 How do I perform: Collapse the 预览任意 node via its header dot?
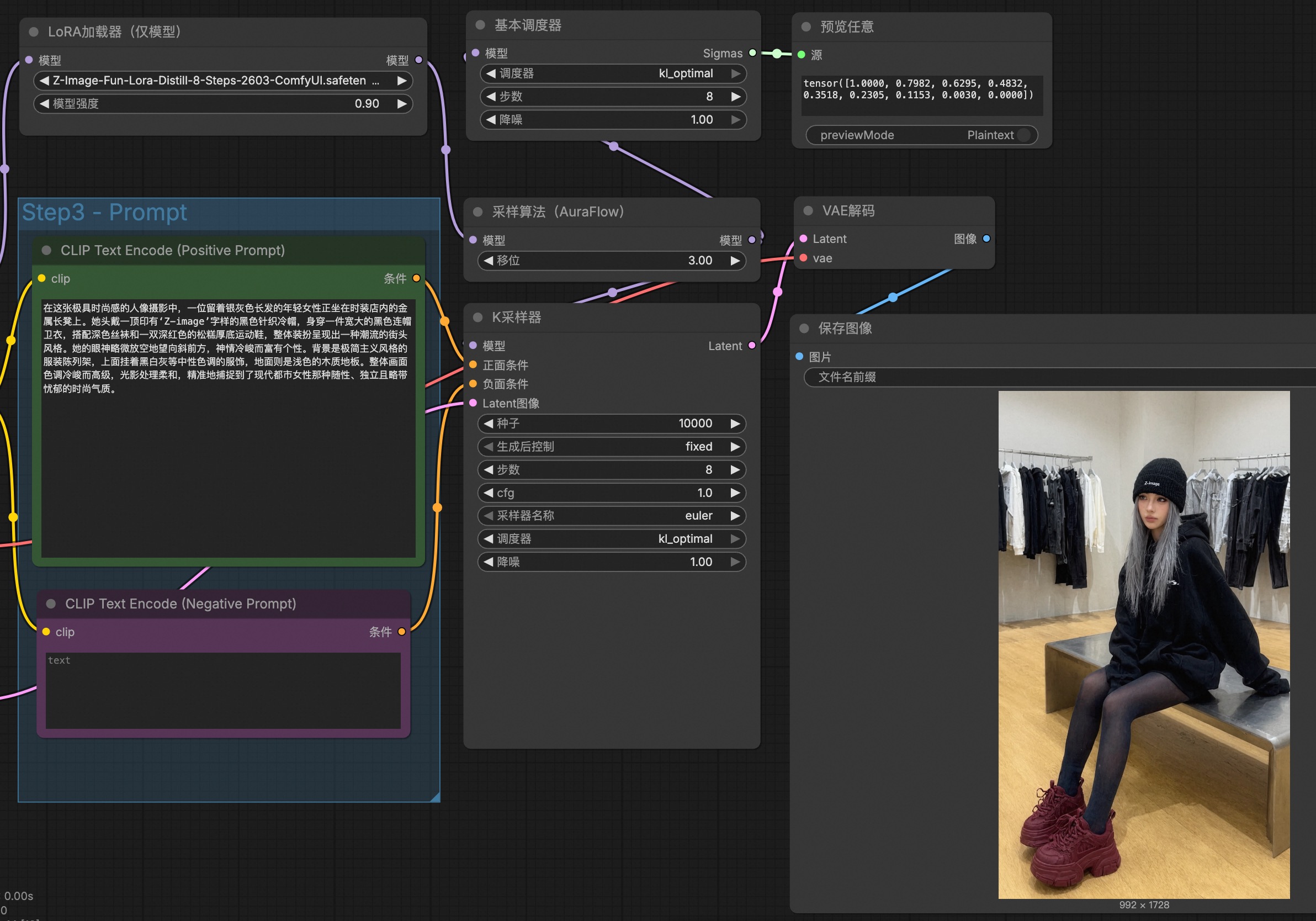(806, 27)
